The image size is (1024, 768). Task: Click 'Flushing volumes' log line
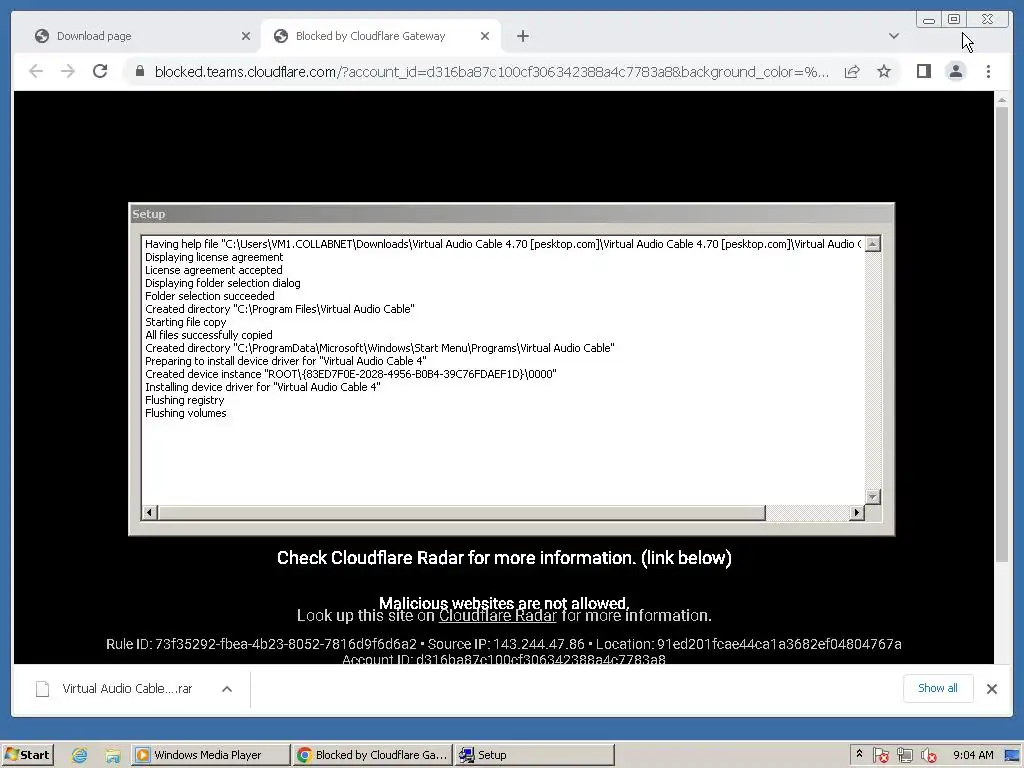[185, 413]
